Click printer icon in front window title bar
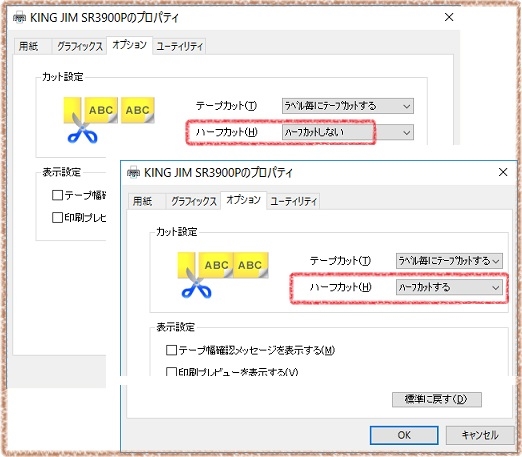This screenshot has height=457, width=522. [134, 172]
